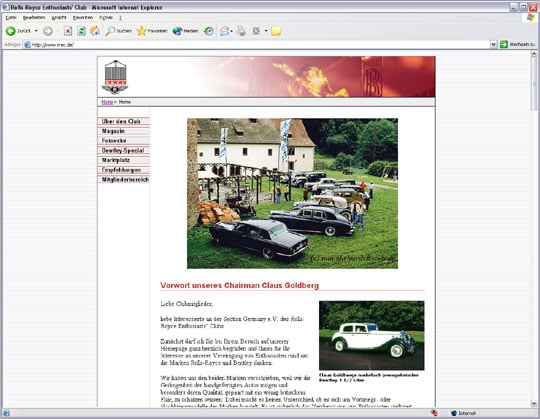This screenshot has width=540, height=419.
Task: Refresh the page with green arrows icon
Action: click(x=81, y=31)
